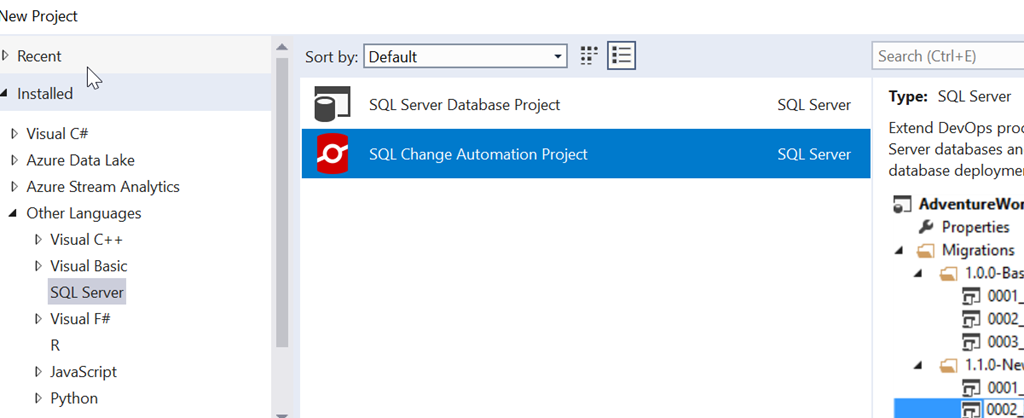Click the AdventureWorks project icon
This screenshot has height=418, width=1024.
click(x=901, y=204)
